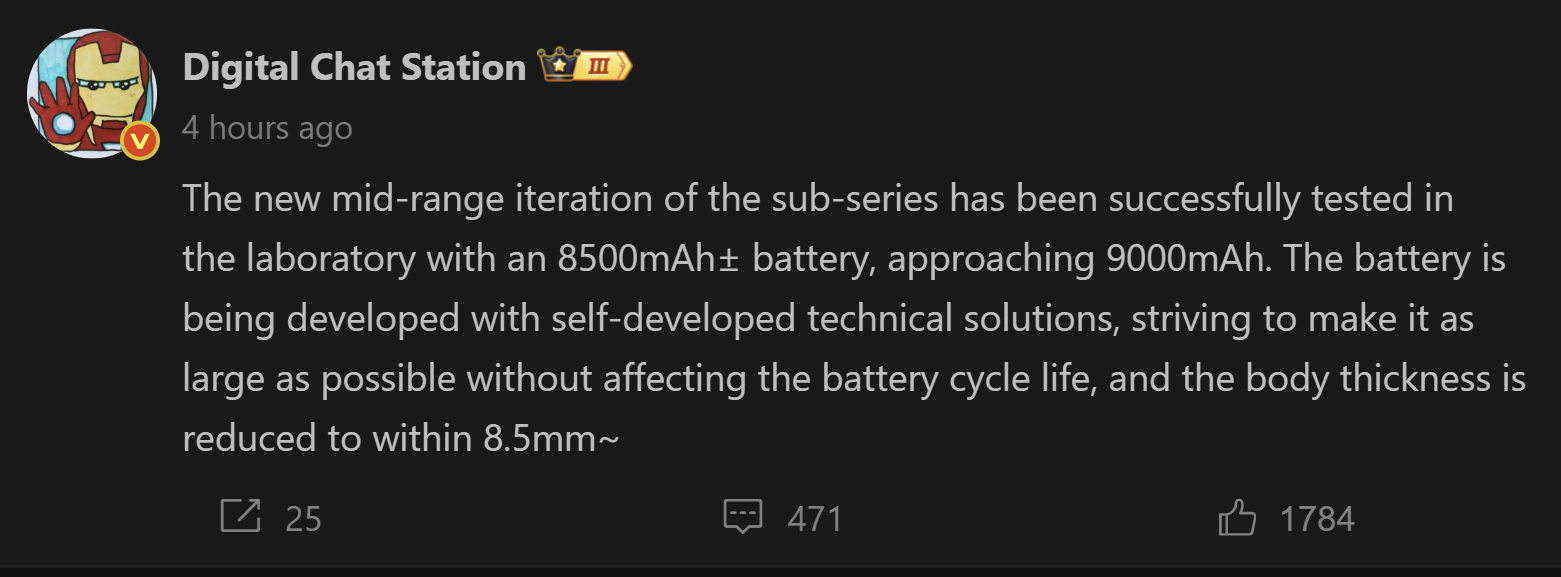This screenshot has height=577, width=1561.
Task: Click the word 'laboratory' in the post
Action: coord(328,259)
